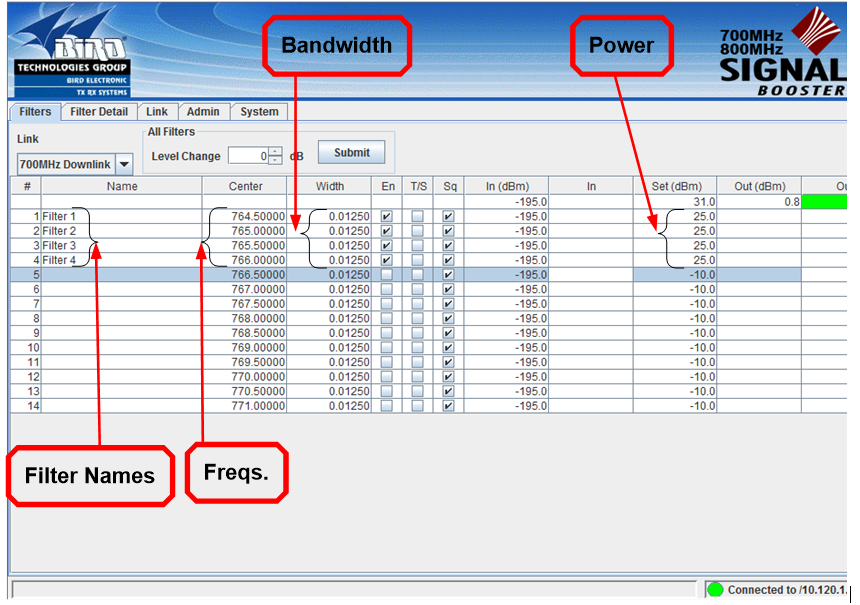Decrease Level Change with down stepper
Screen dimensions: 860x605
(x=275, y=160)
